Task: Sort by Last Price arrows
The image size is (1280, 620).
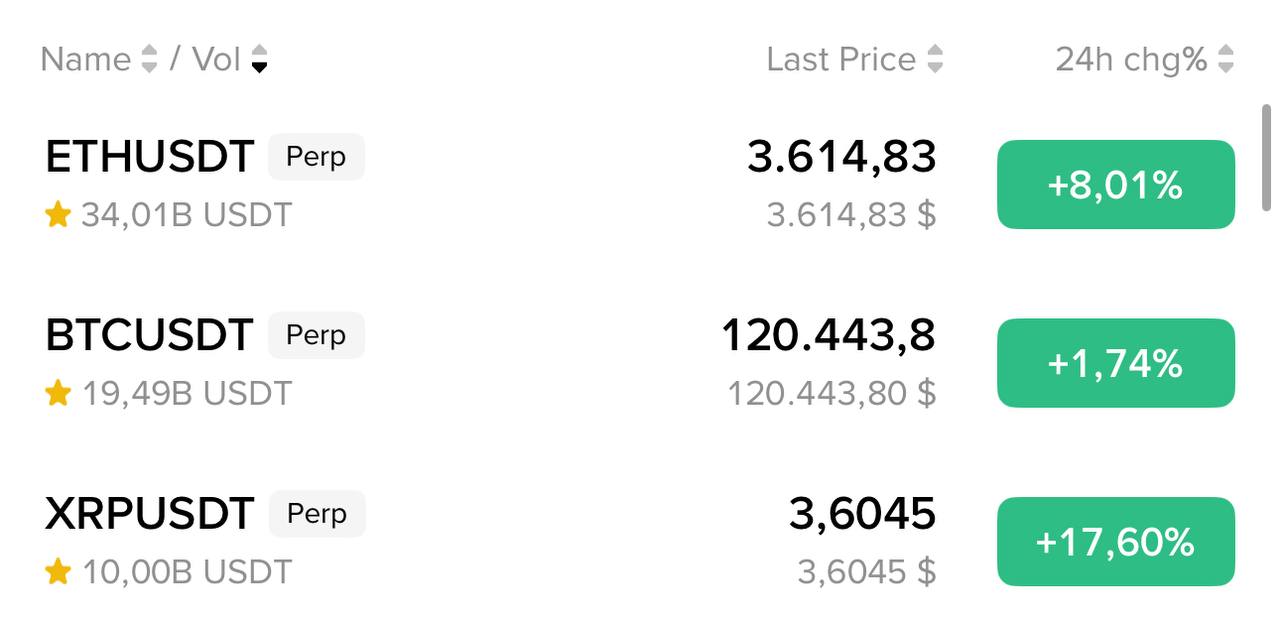Action: 935,59
